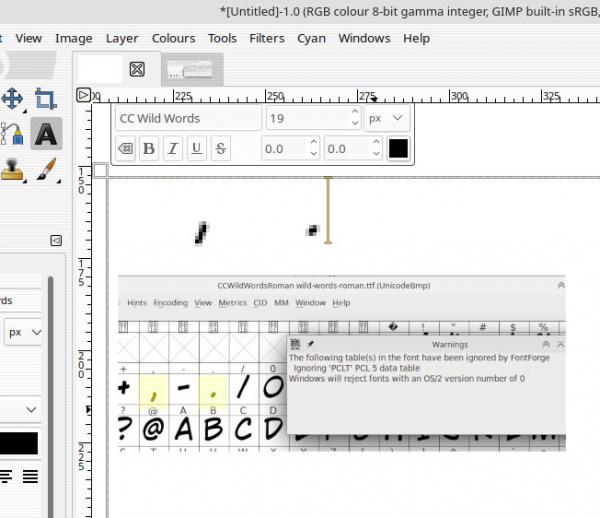
Task: Clear text style with the eraser icon
Action: 125,148
